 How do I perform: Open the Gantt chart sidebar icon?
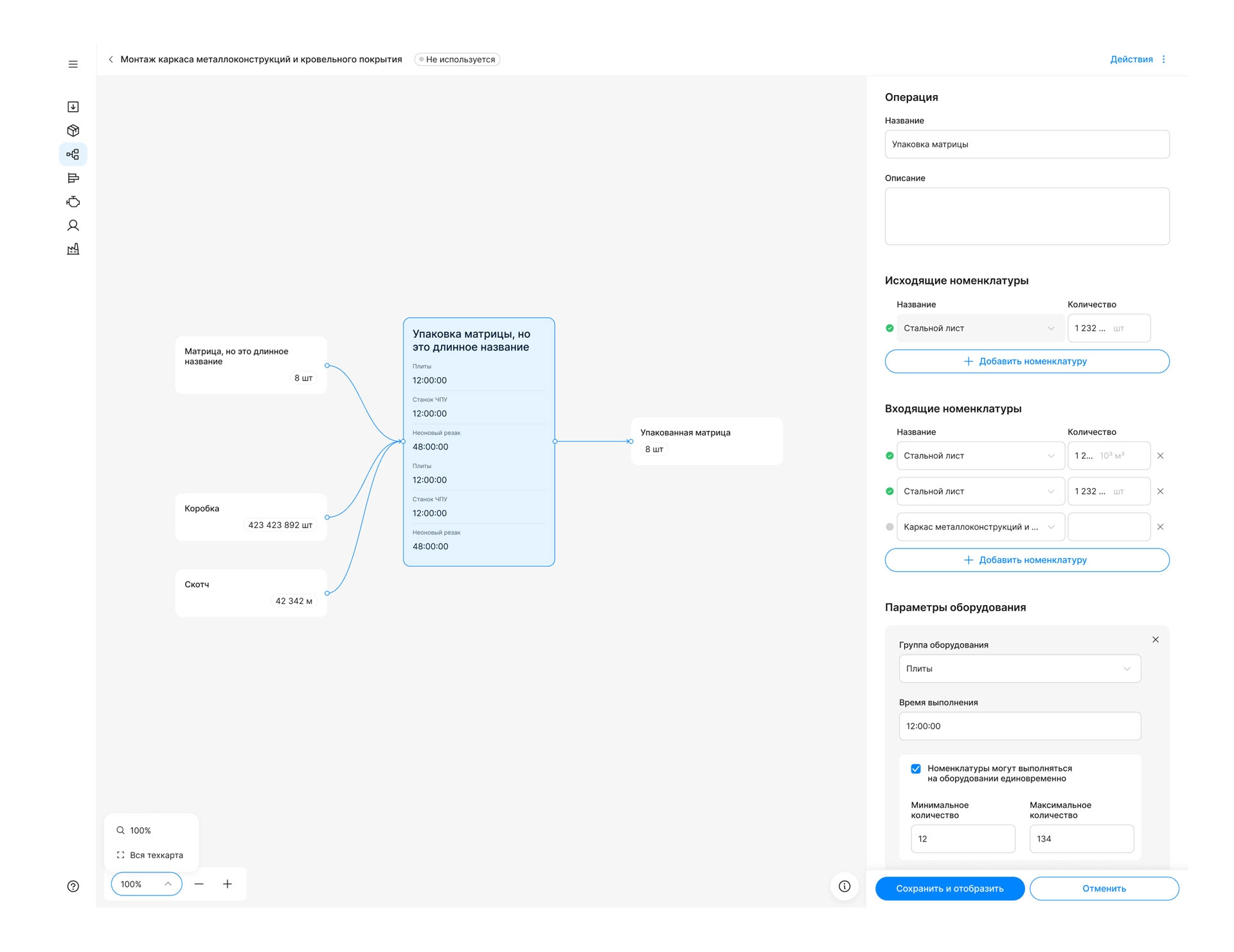click(73, 178)
